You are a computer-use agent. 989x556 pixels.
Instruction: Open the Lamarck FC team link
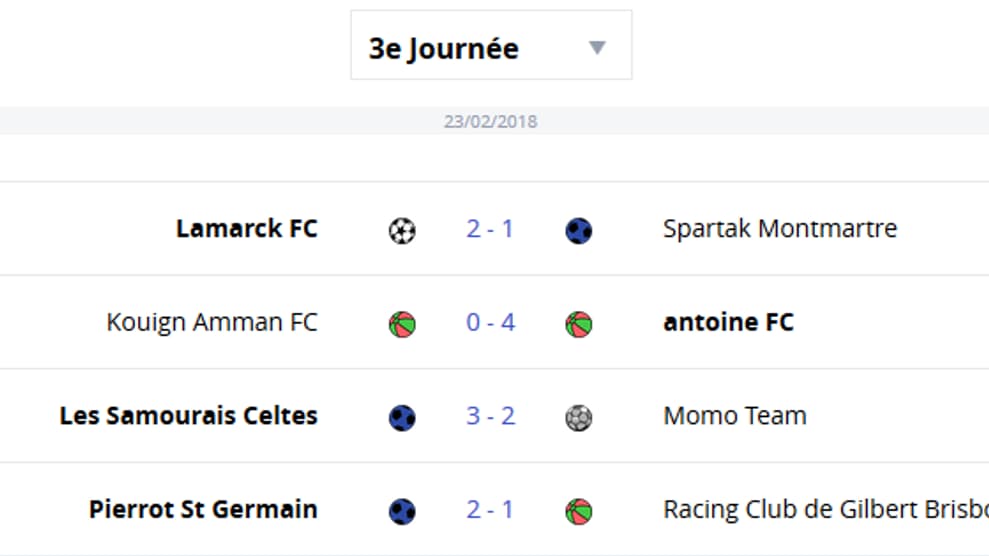[x=247, y=229]
